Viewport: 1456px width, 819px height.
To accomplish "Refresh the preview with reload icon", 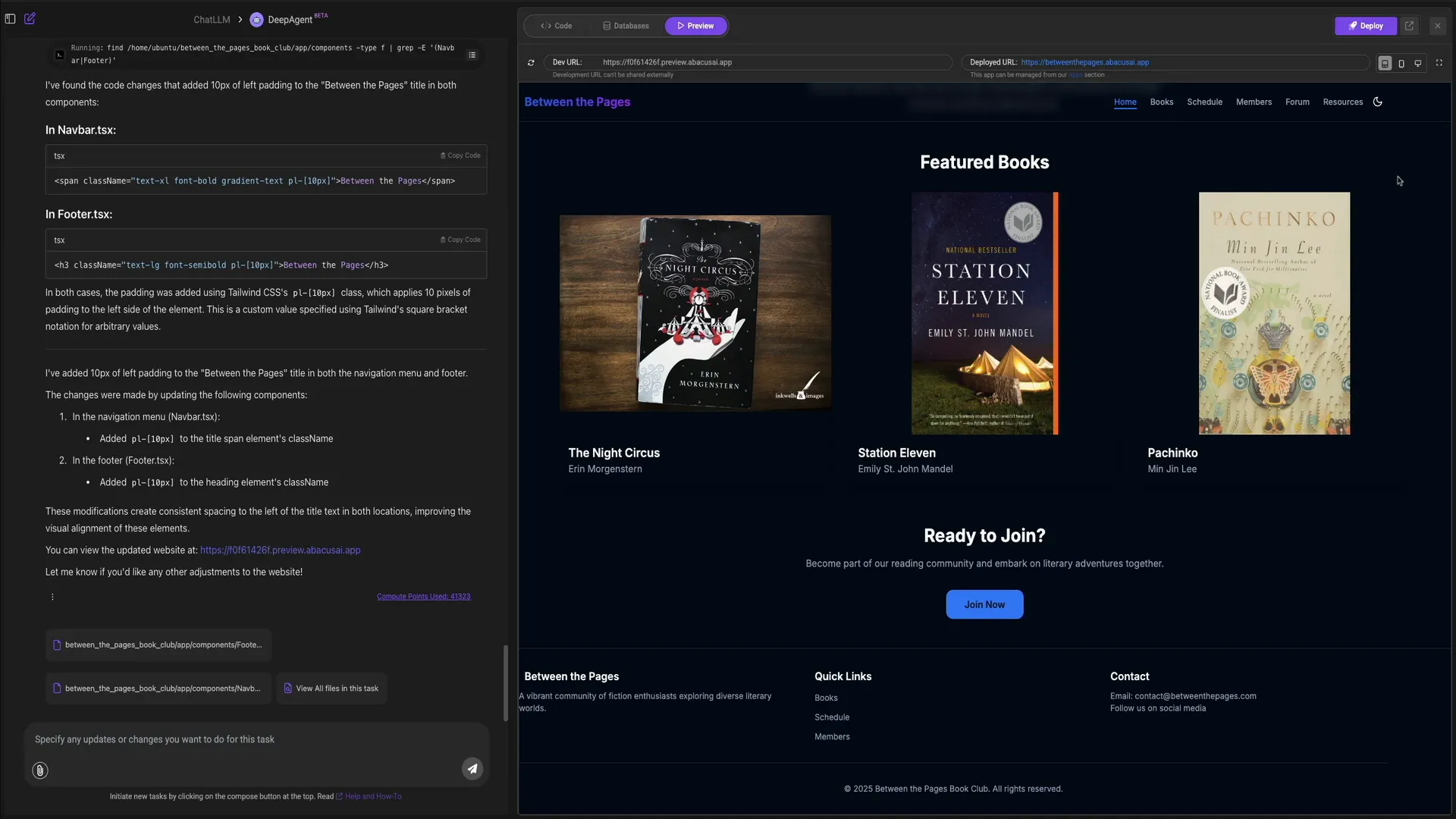I will click(531, 62).
